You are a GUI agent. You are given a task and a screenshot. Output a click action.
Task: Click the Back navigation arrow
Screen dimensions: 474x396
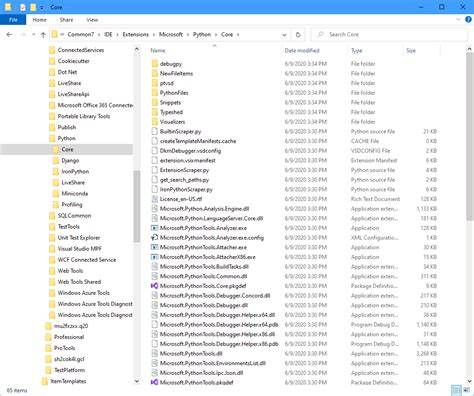9,35
